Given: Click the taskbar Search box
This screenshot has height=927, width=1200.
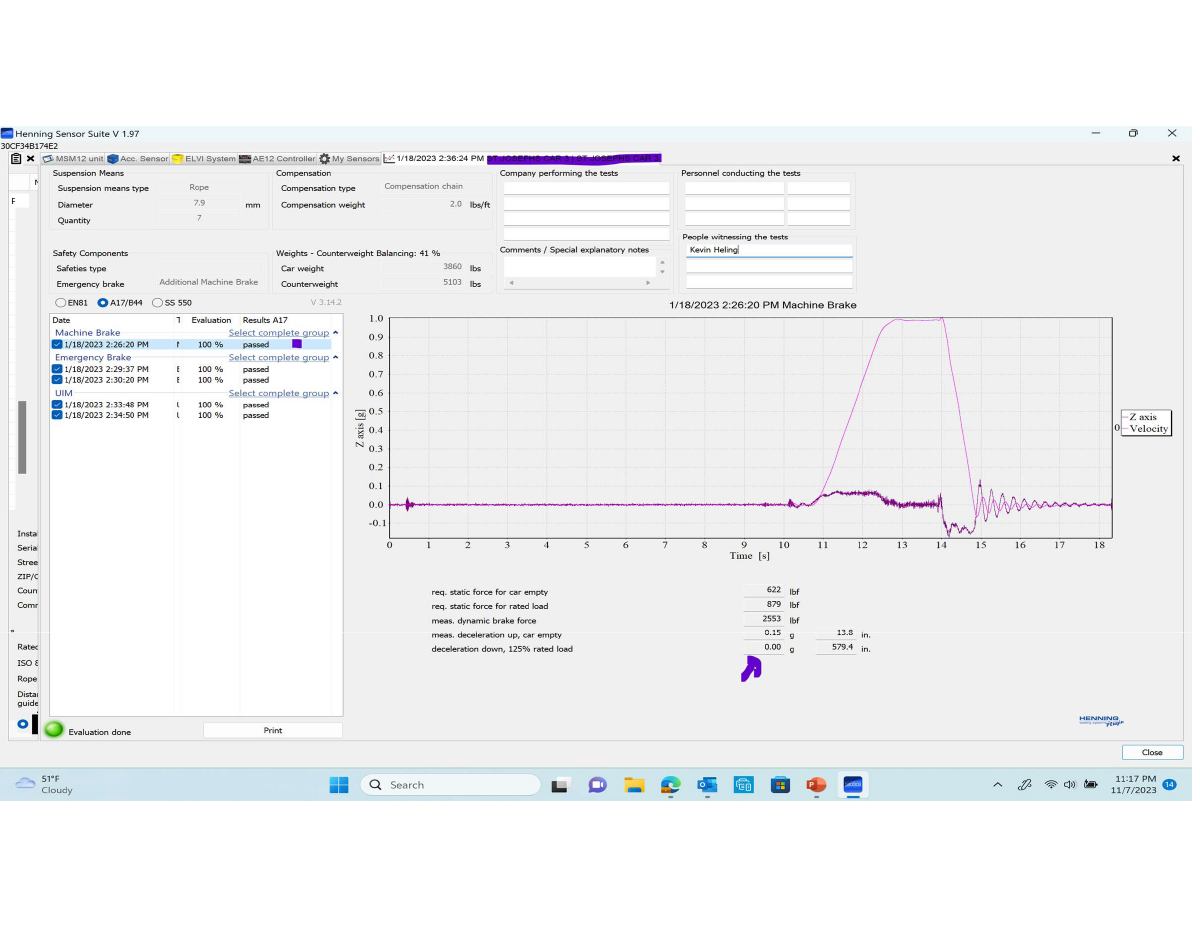Looking at the screenshot, I should (450, 785).
